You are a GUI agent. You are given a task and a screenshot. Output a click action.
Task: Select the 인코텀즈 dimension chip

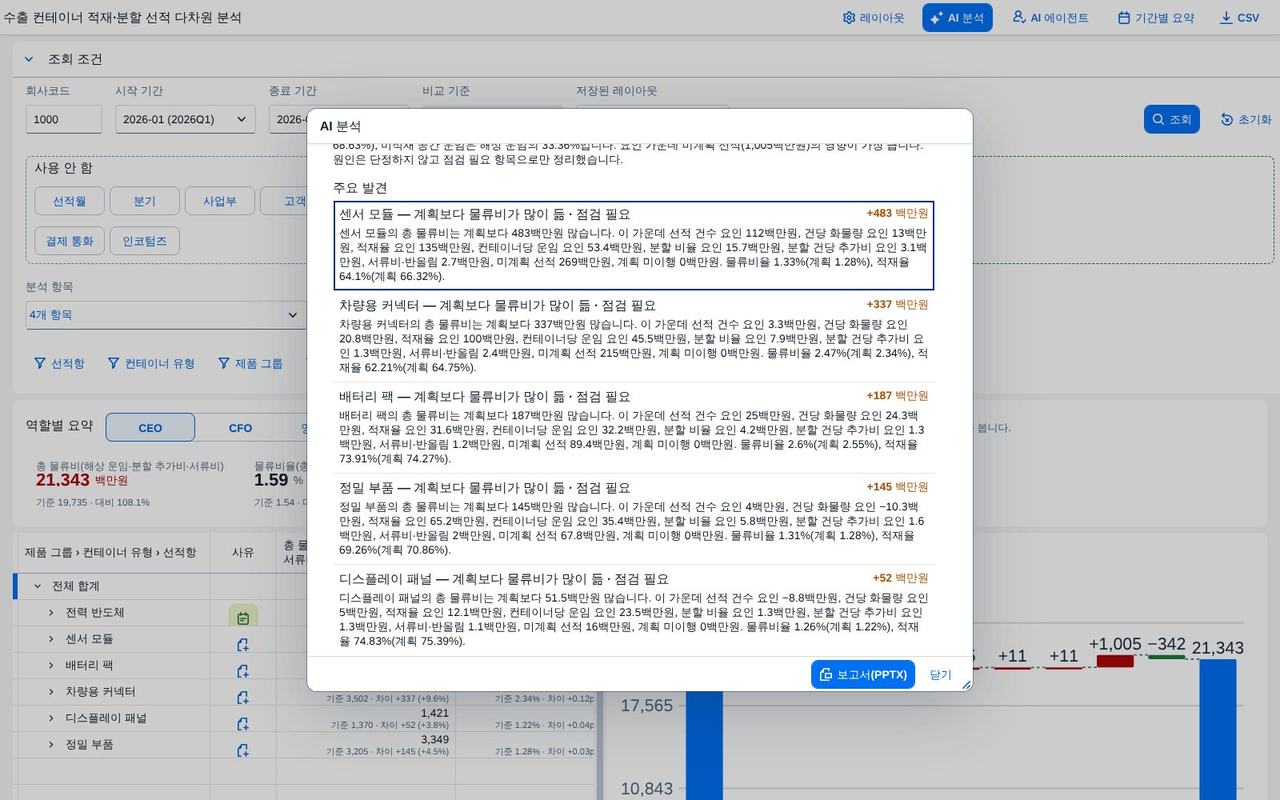pos(144,241)
